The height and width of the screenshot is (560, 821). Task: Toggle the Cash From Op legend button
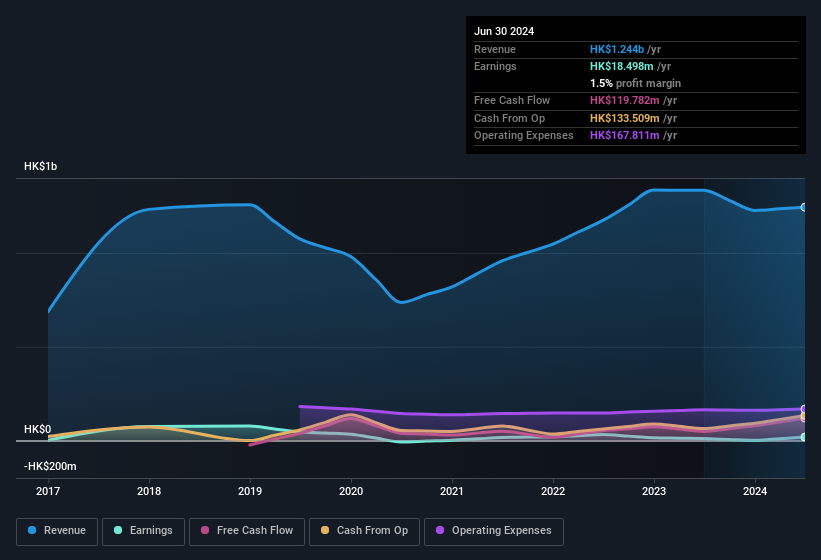click(364, 531)
